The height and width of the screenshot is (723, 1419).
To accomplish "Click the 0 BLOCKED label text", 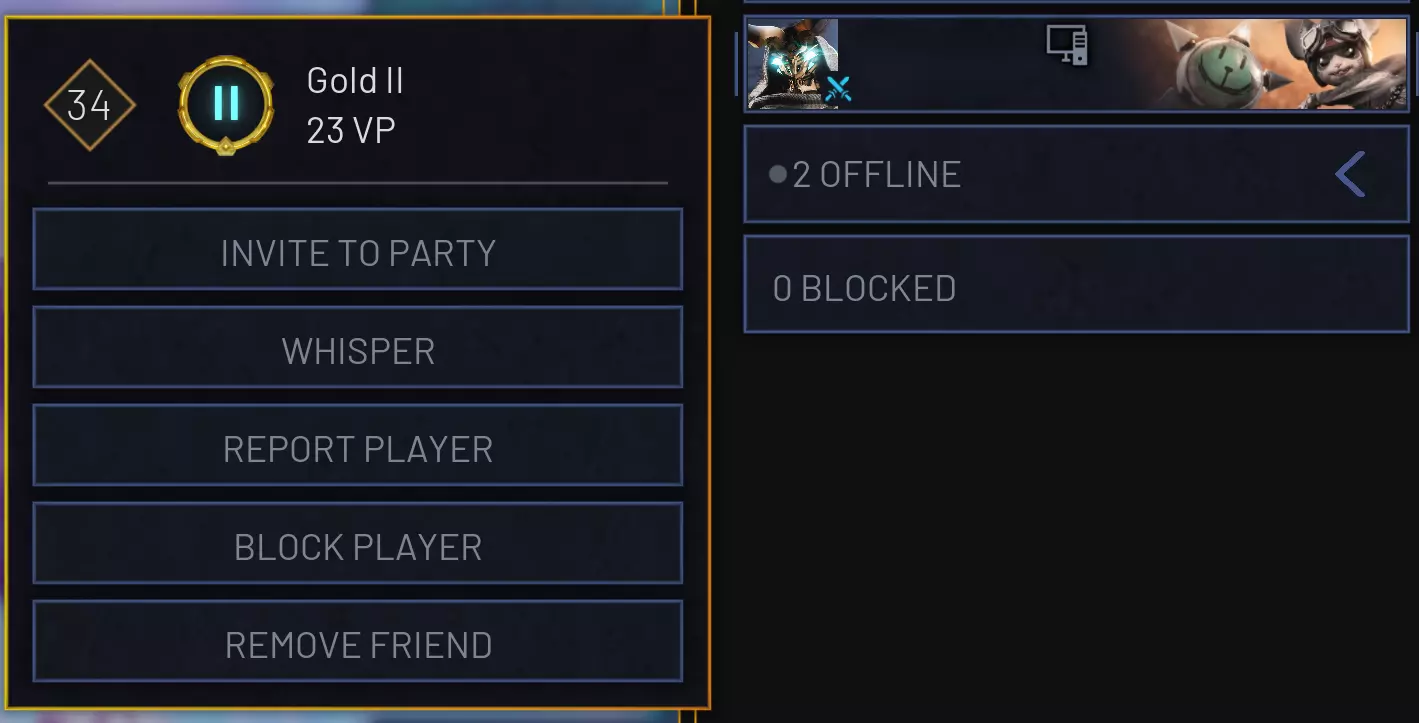I will 865,289.
